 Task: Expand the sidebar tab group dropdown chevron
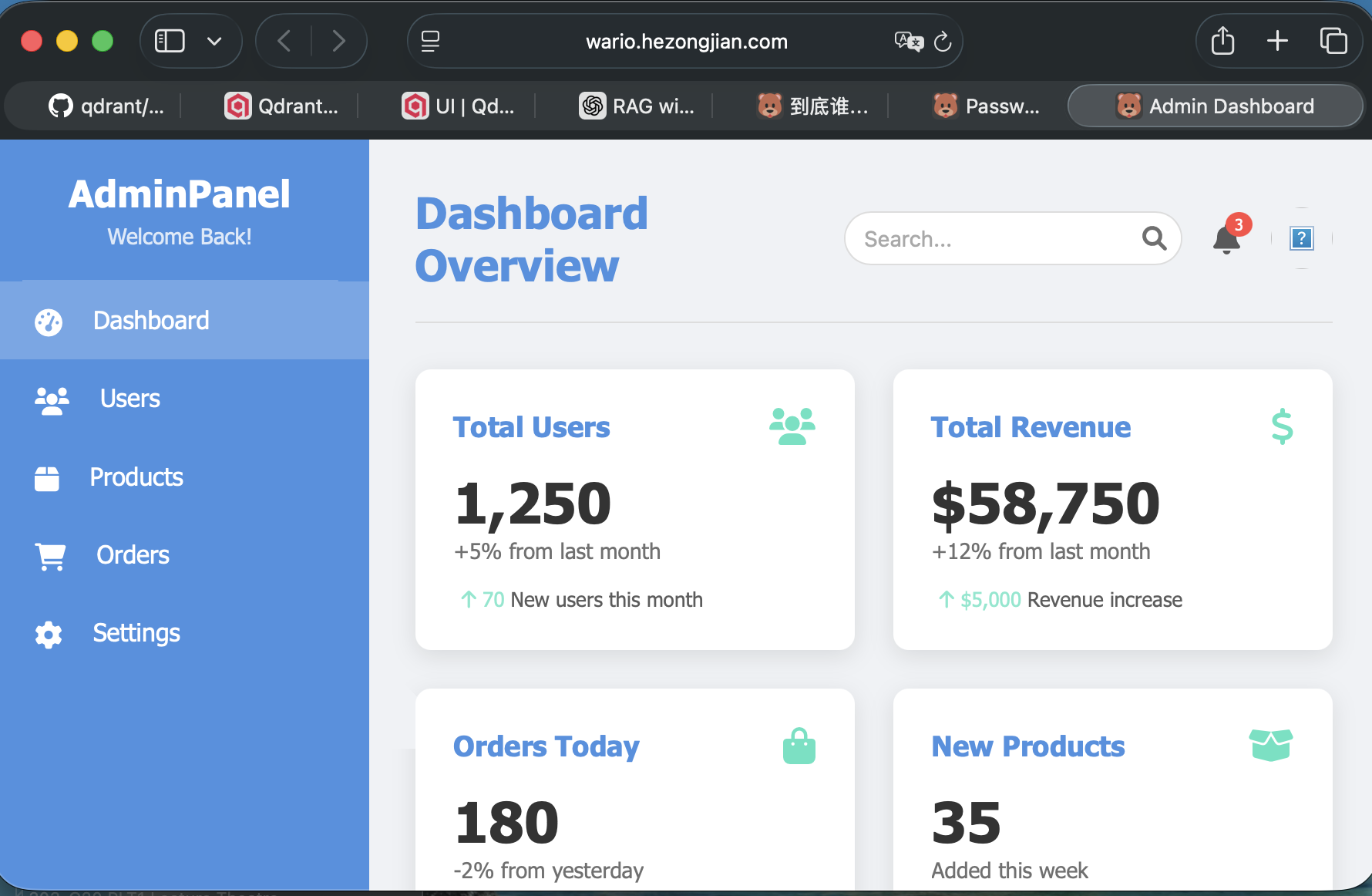214,42
